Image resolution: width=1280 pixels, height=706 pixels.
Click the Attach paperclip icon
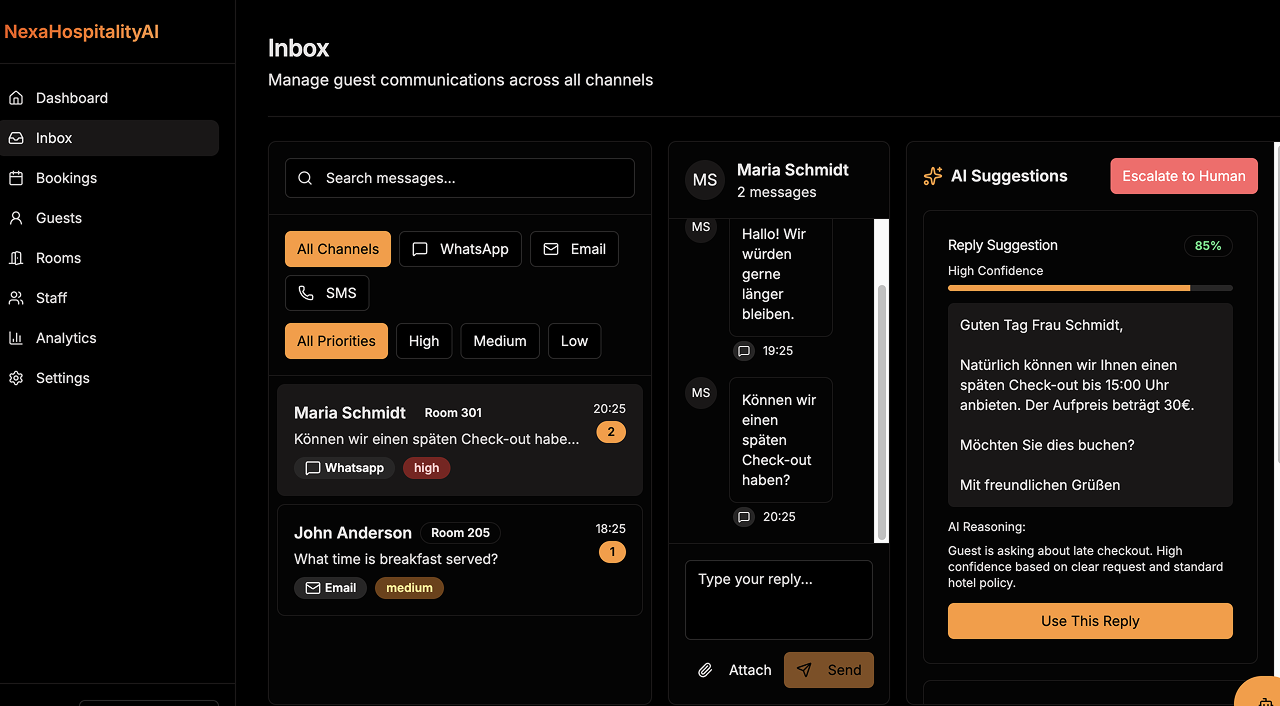pyautogui.click(x=704, y=670)
